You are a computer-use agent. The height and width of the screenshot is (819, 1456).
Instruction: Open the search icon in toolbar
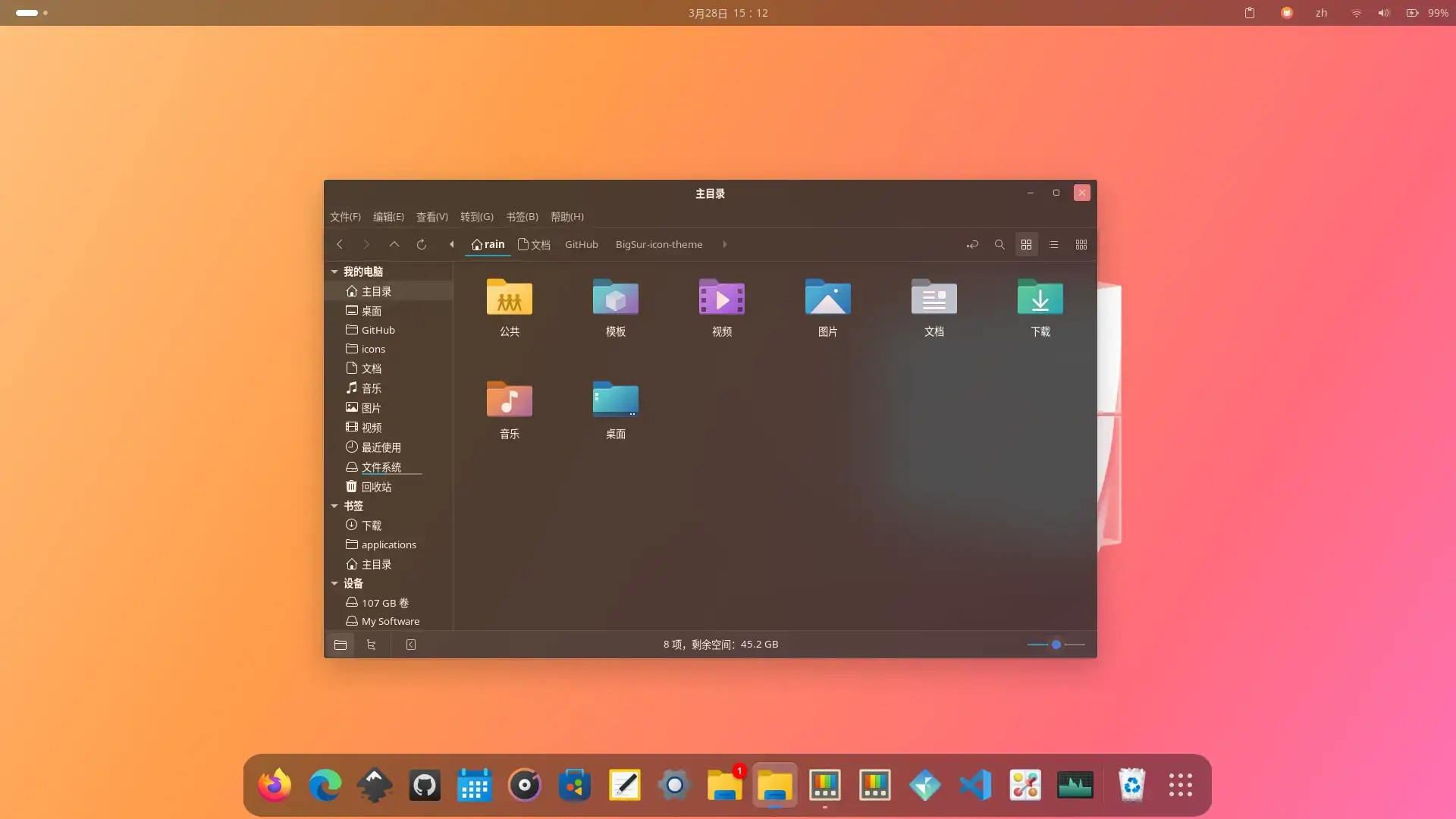coord(999,244)
